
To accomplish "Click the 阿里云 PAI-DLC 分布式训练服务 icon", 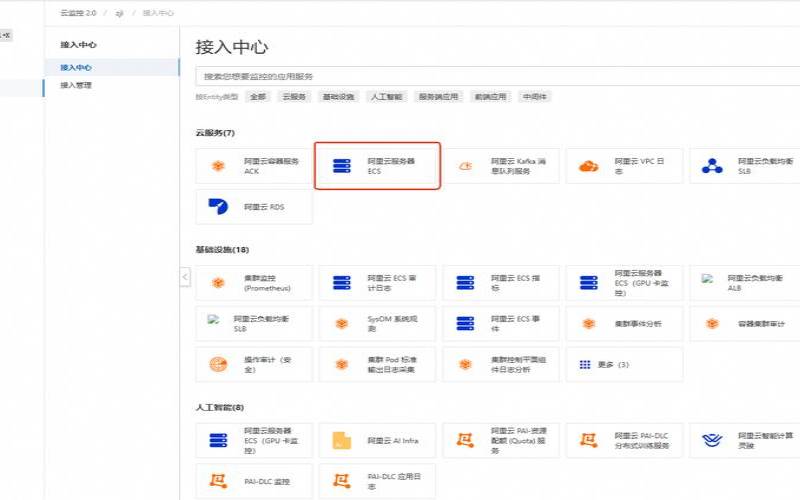I will (x=588, y=440).
